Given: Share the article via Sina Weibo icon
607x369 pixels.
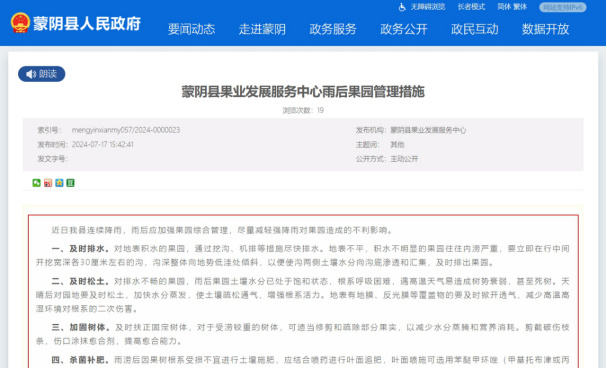Looking at the screenshot, I should pyautogui.click(x=48, y=183).
